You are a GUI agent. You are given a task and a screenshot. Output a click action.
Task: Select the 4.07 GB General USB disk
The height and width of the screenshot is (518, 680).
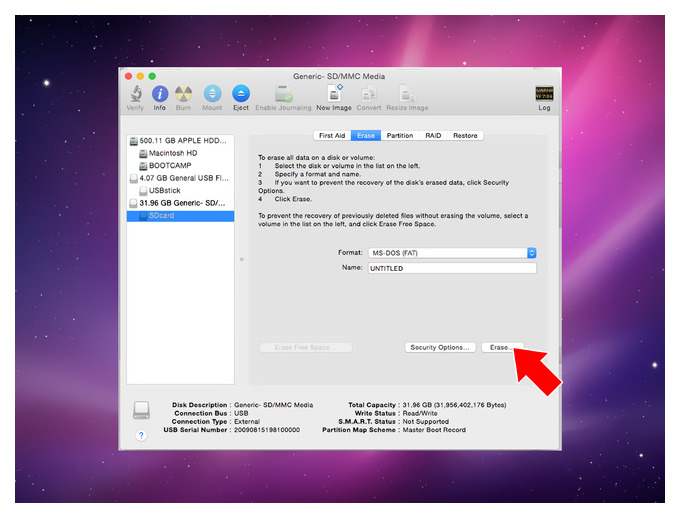pyautogui.click(x=180, y=178)
